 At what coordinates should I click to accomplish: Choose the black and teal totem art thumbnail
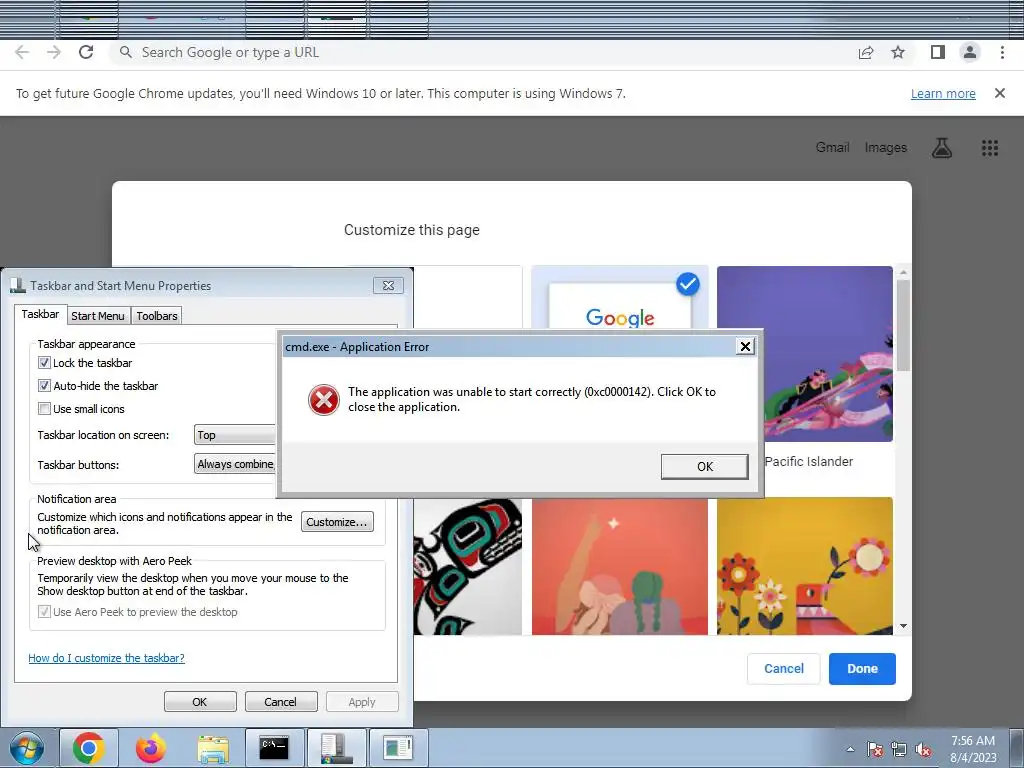[x=468, y=566]
